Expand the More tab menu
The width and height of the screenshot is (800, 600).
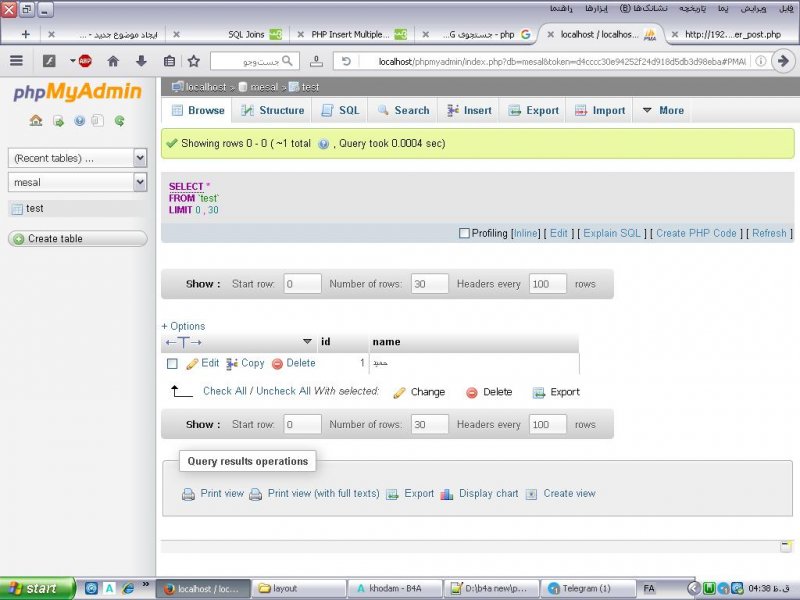(x=662, y=111)
